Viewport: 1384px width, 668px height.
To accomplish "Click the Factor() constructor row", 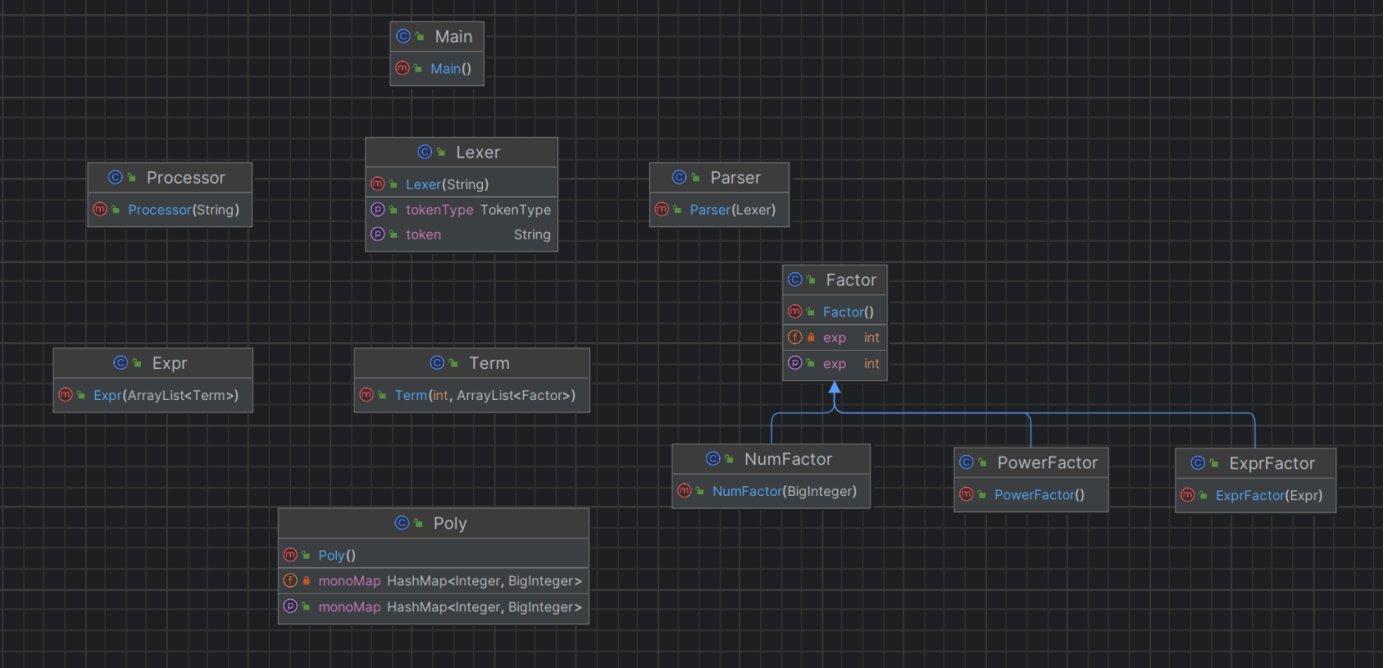I will [834, 312].
